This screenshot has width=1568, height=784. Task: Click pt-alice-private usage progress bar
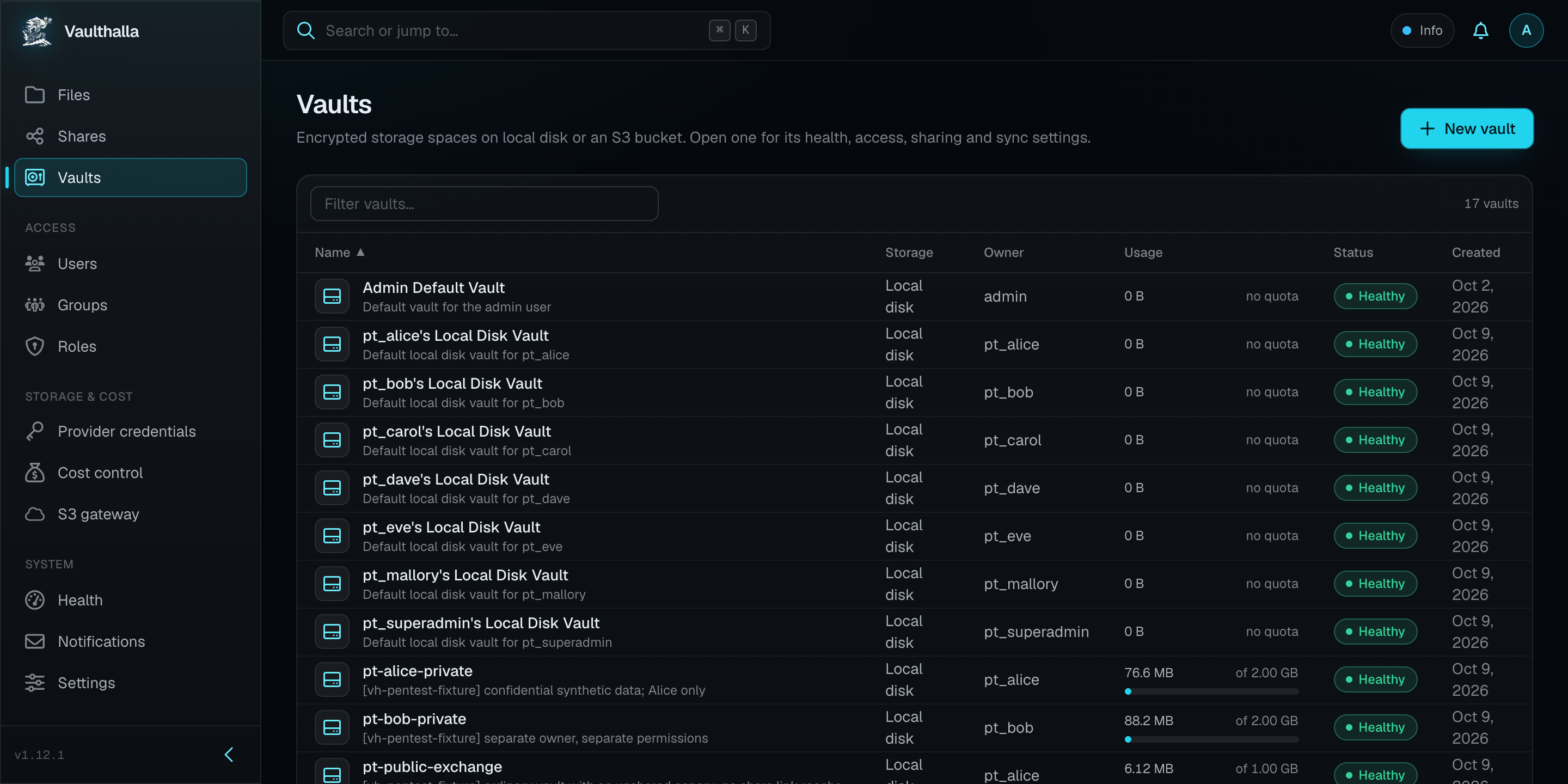(x=1211, y=691)
